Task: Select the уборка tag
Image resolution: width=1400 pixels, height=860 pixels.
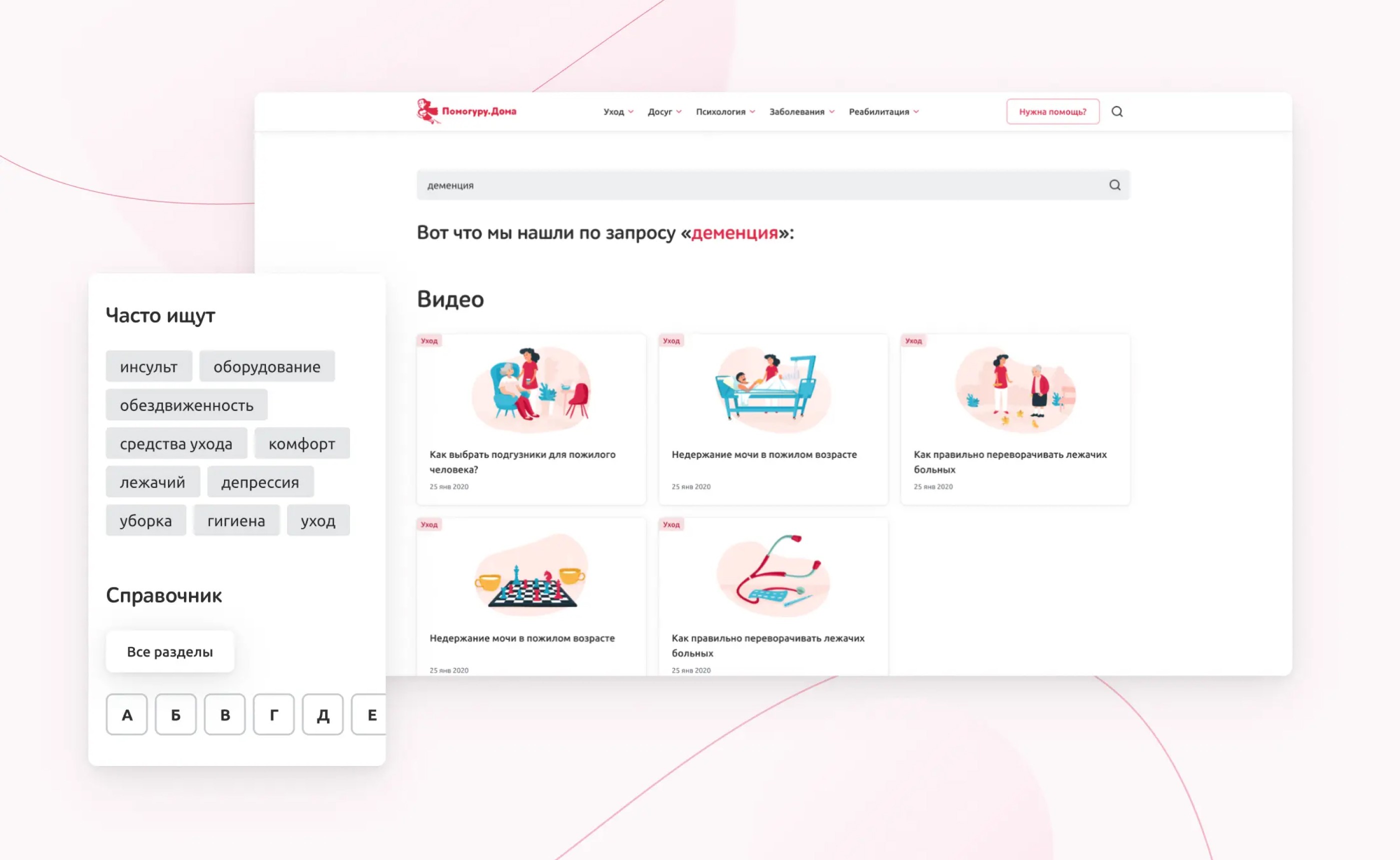Action: tap(145, 520)
